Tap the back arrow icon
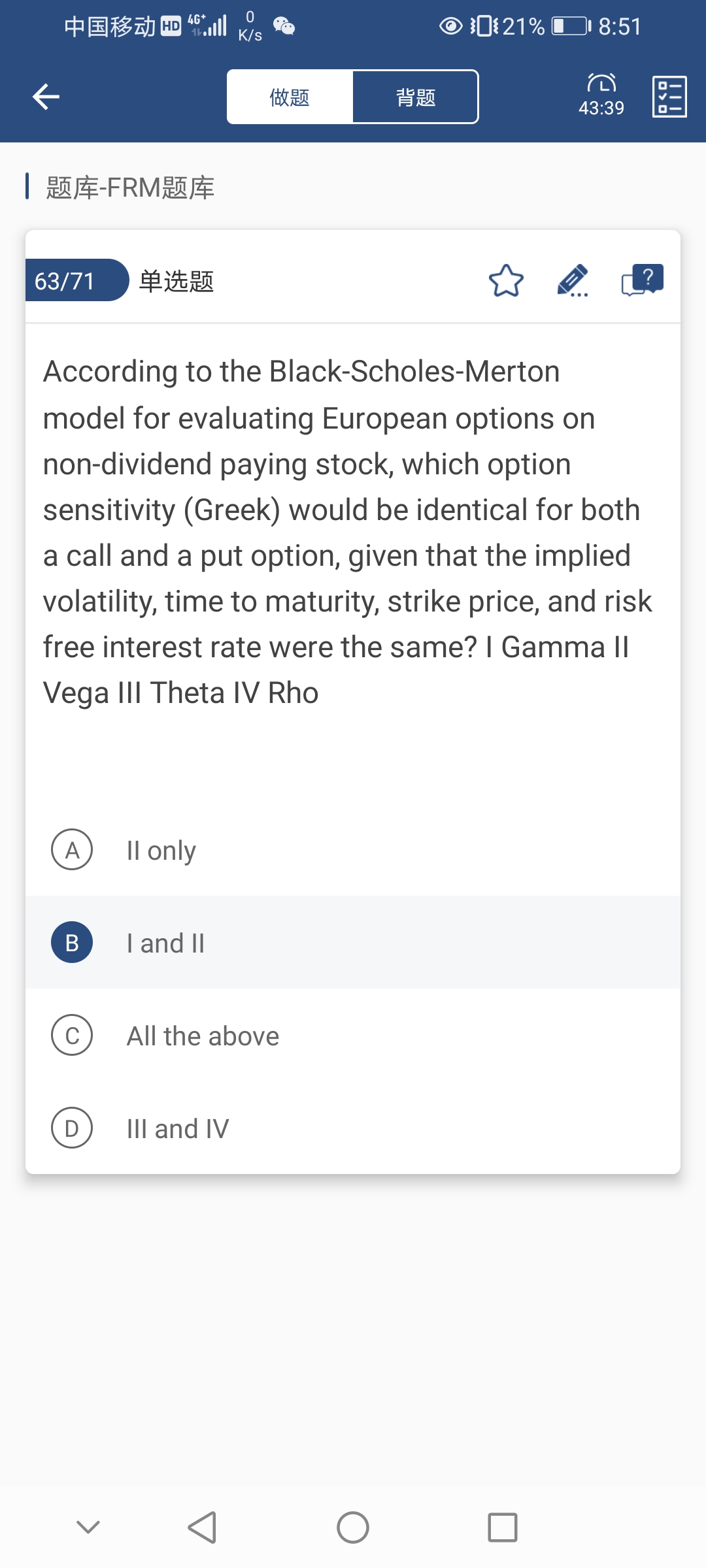This screenshot has width=706, height=1568. pyautogui.click(x=46, y=97)
